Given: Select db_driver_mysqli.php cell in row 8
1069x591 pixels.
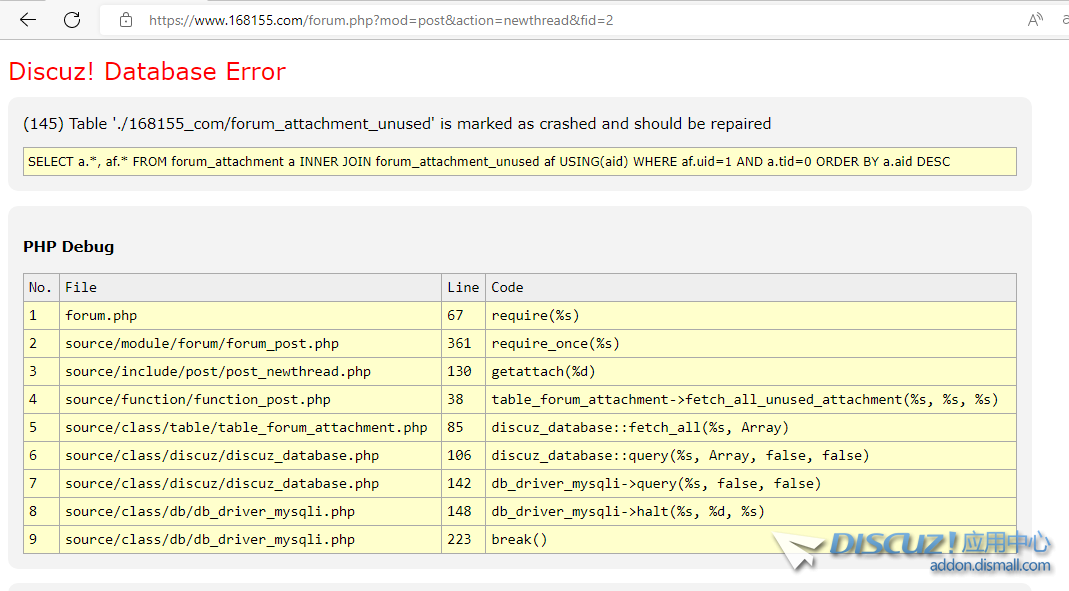Looking at the screenshot, I should (250, 511).
